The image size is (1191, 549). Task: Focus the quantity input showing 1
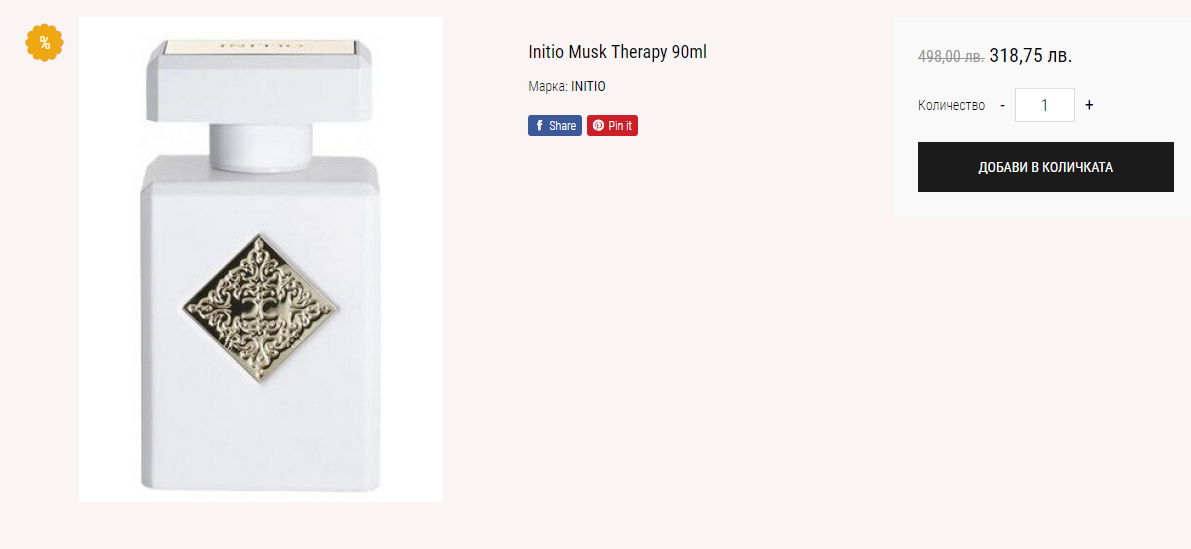pyautogui.click(x=1044, y=105)
